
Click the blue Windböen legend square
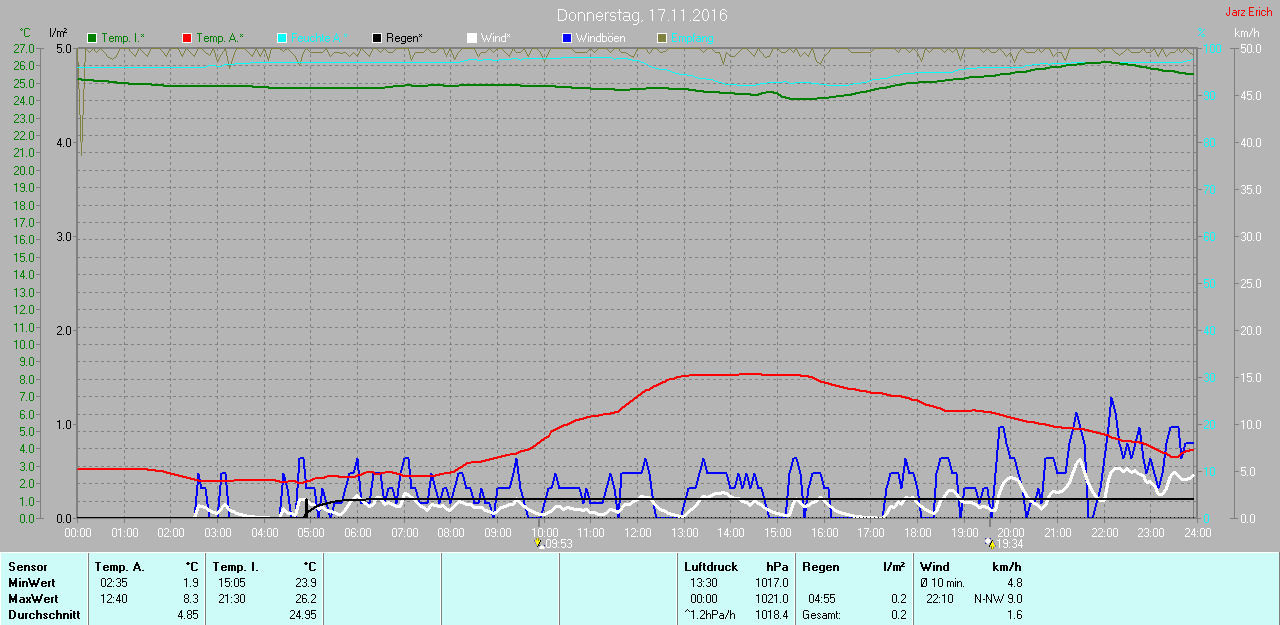(x=567, y=38)
